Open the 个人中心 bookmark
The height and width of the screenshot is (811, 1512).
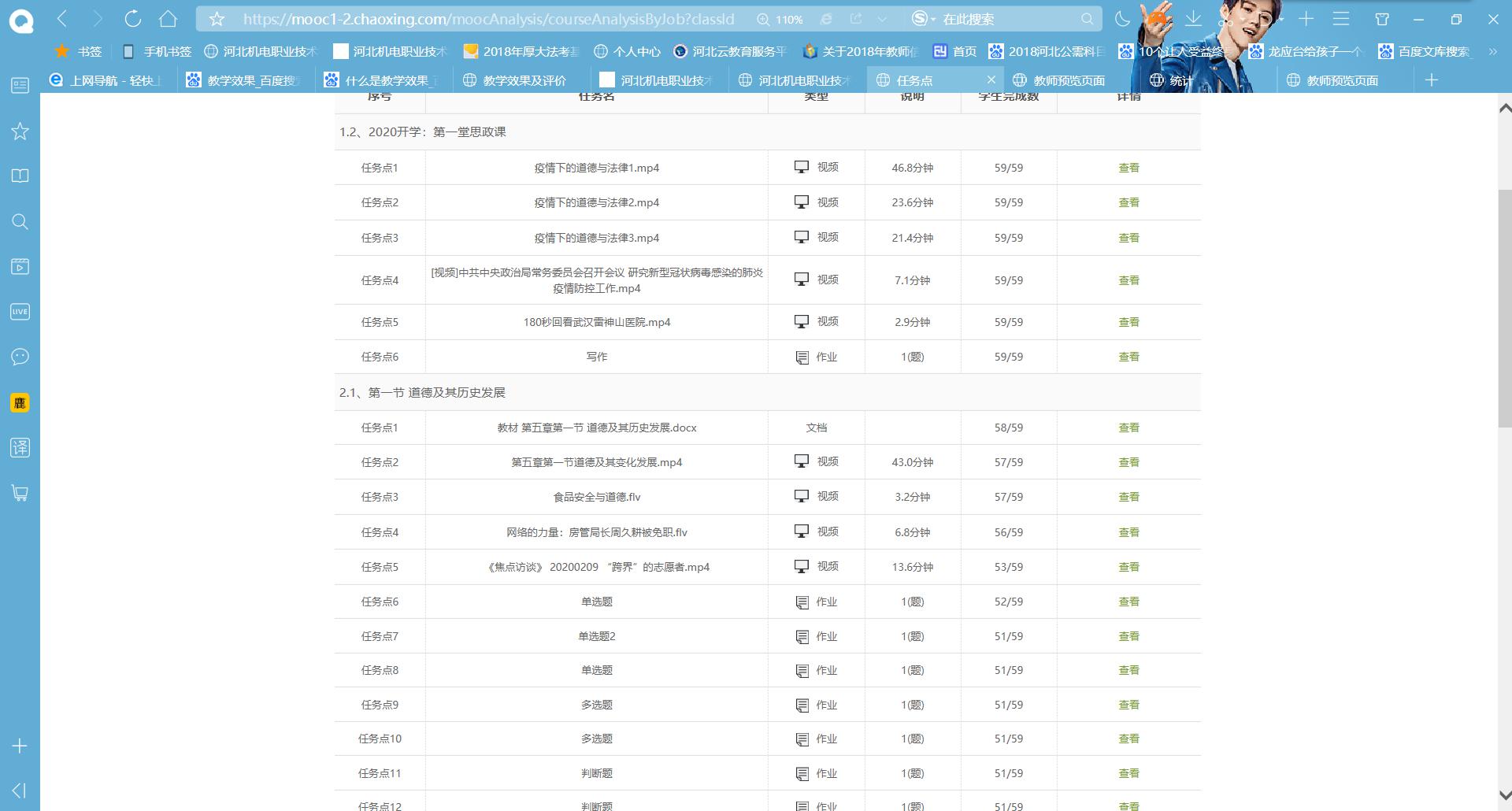pos(628,51)
